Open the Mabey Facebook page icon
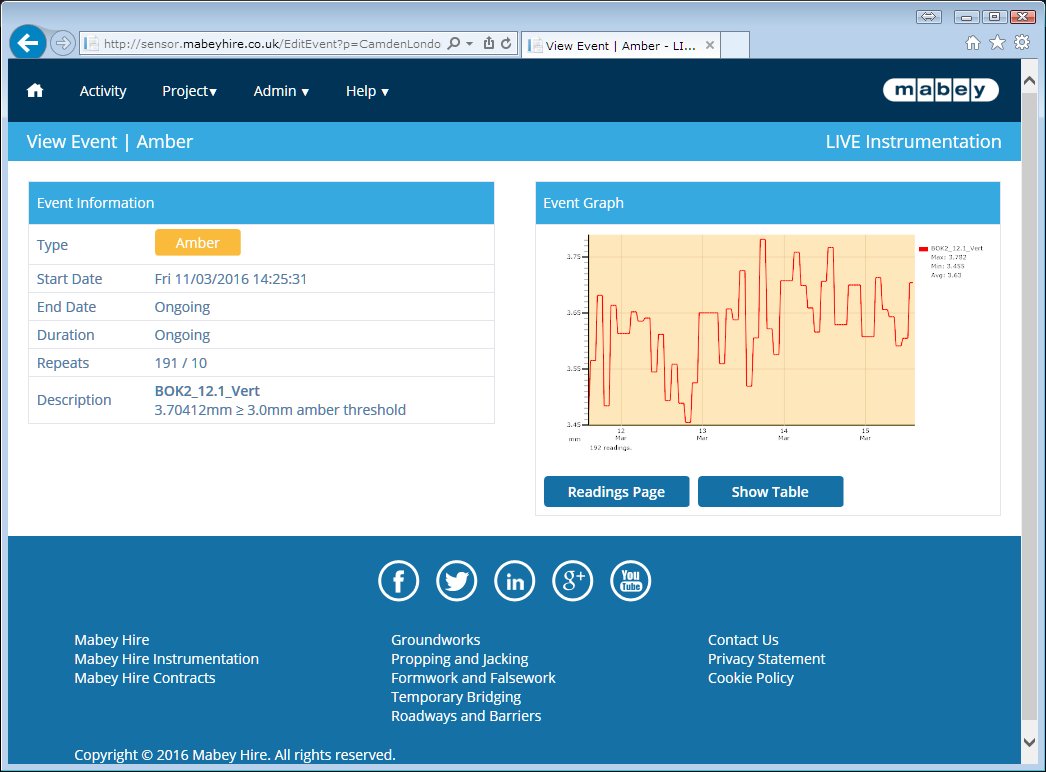 click(398, 581)
